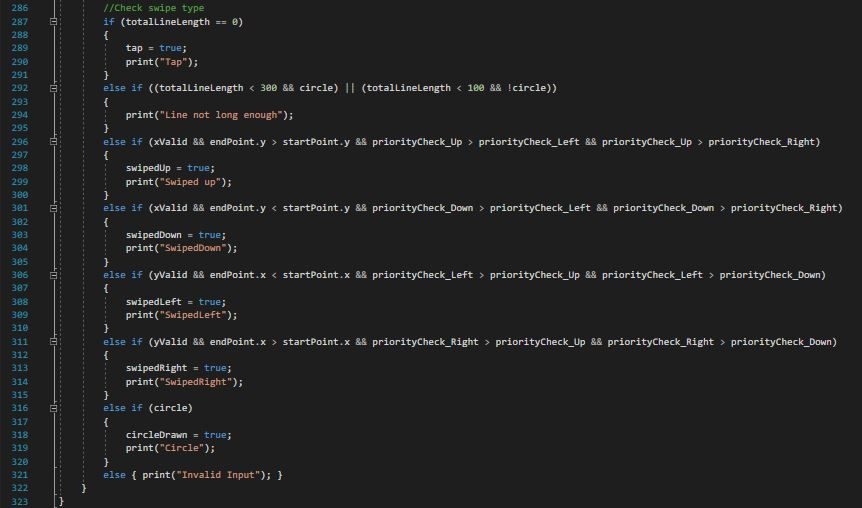
Task: Click the string "SwipedLeft"
Action: (x=193, y=315)
